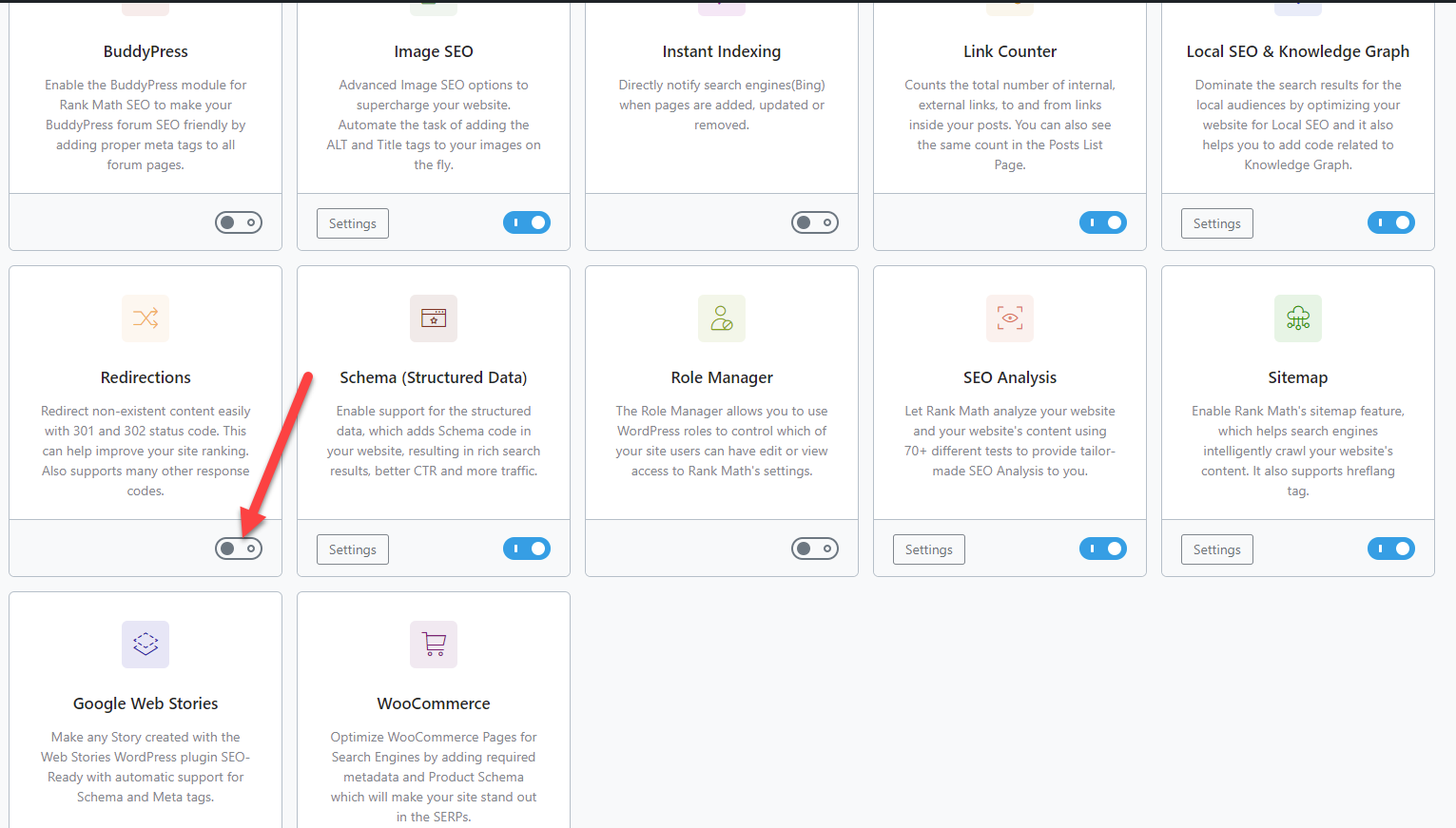Enable the Redirections module toggle
The image size is (1456, 828).
pos(239,549)
